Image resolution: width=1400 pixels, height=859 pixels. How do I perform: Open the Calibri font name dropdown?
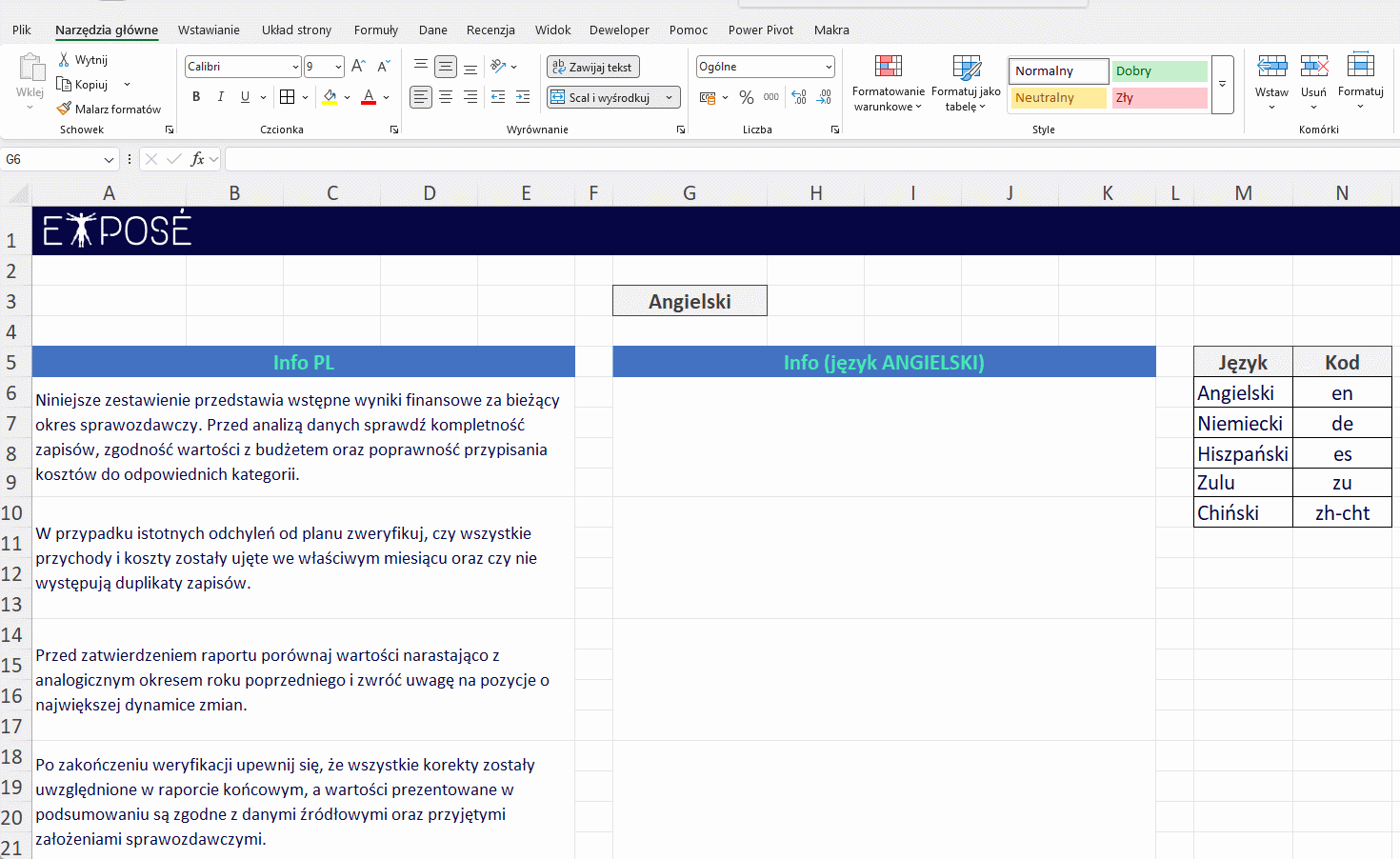(295, 67)
